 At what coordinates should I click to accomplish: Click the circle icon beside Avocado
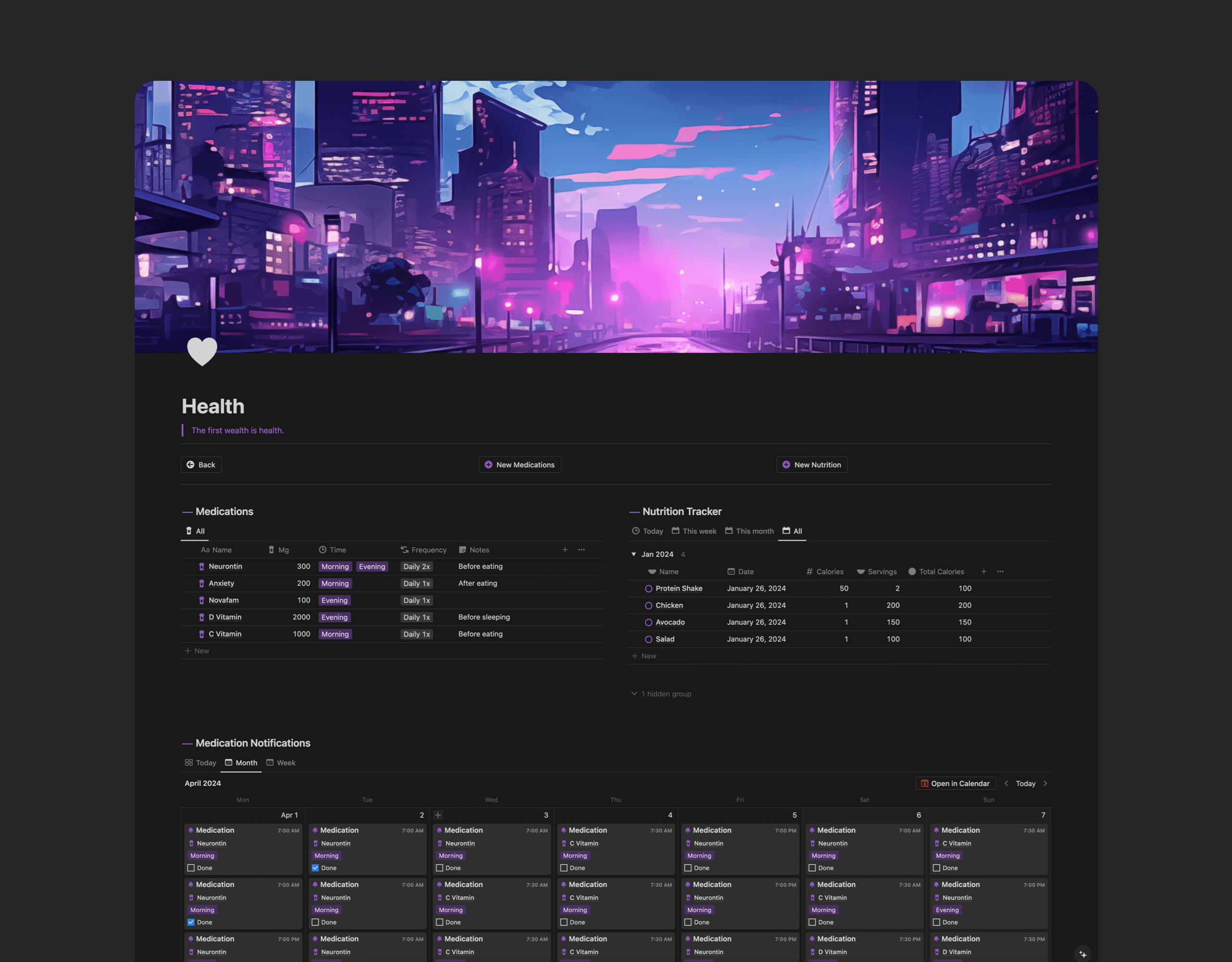tap(649, 622)
